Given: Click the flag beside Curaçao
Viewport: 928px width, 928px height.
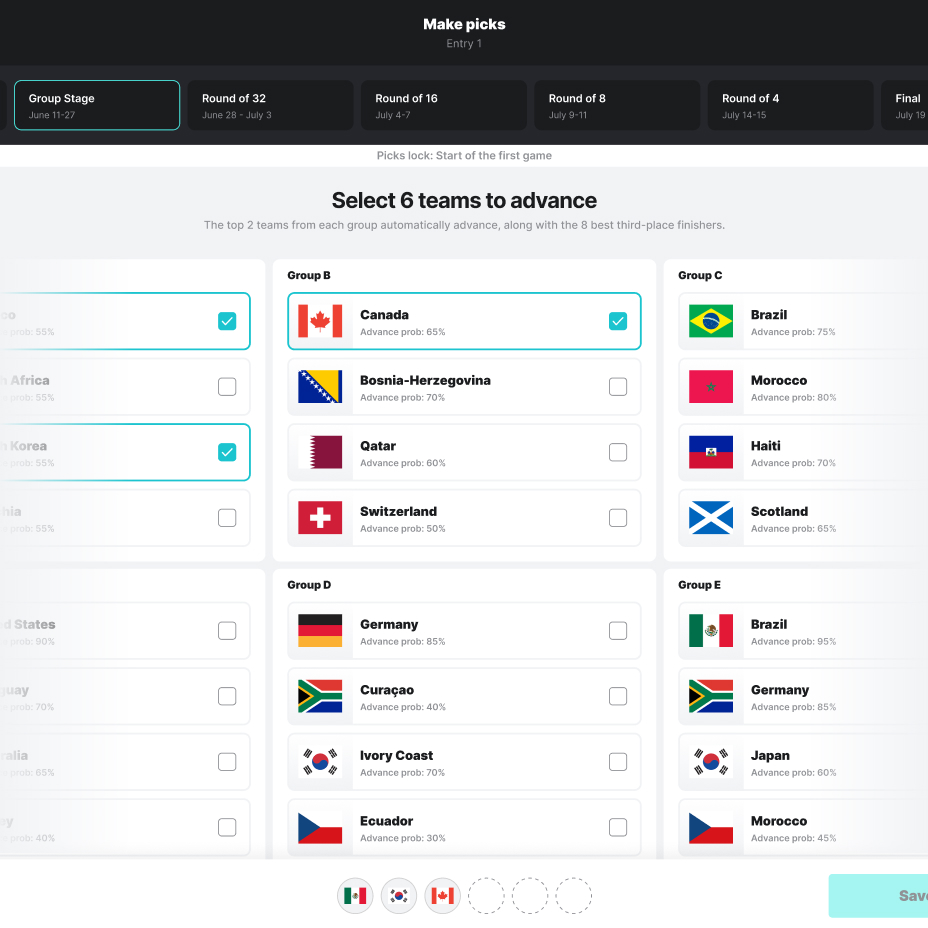Looking at the screenshot, I should point(320,696).
